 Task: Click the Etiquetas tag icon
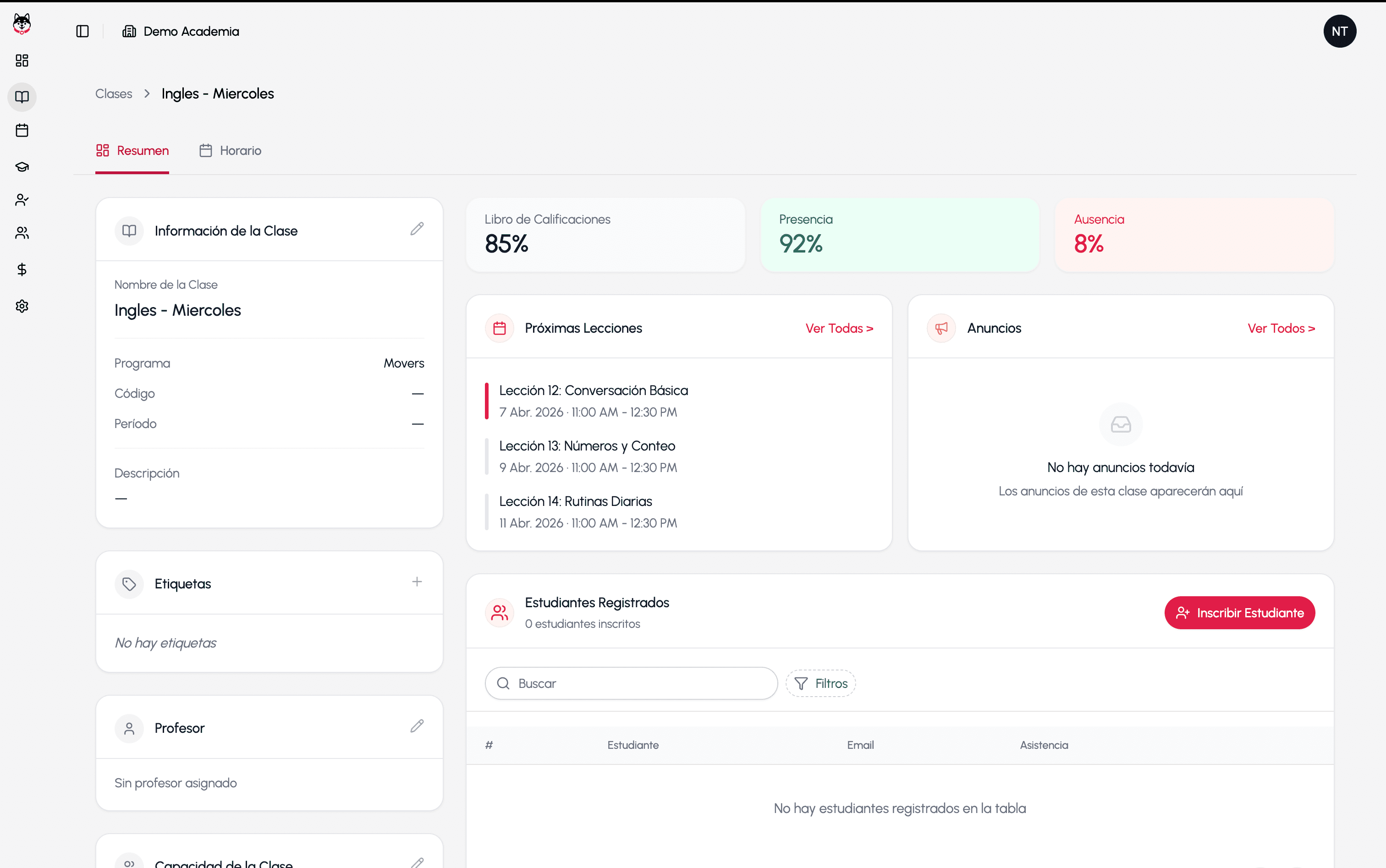click(129, 584)
